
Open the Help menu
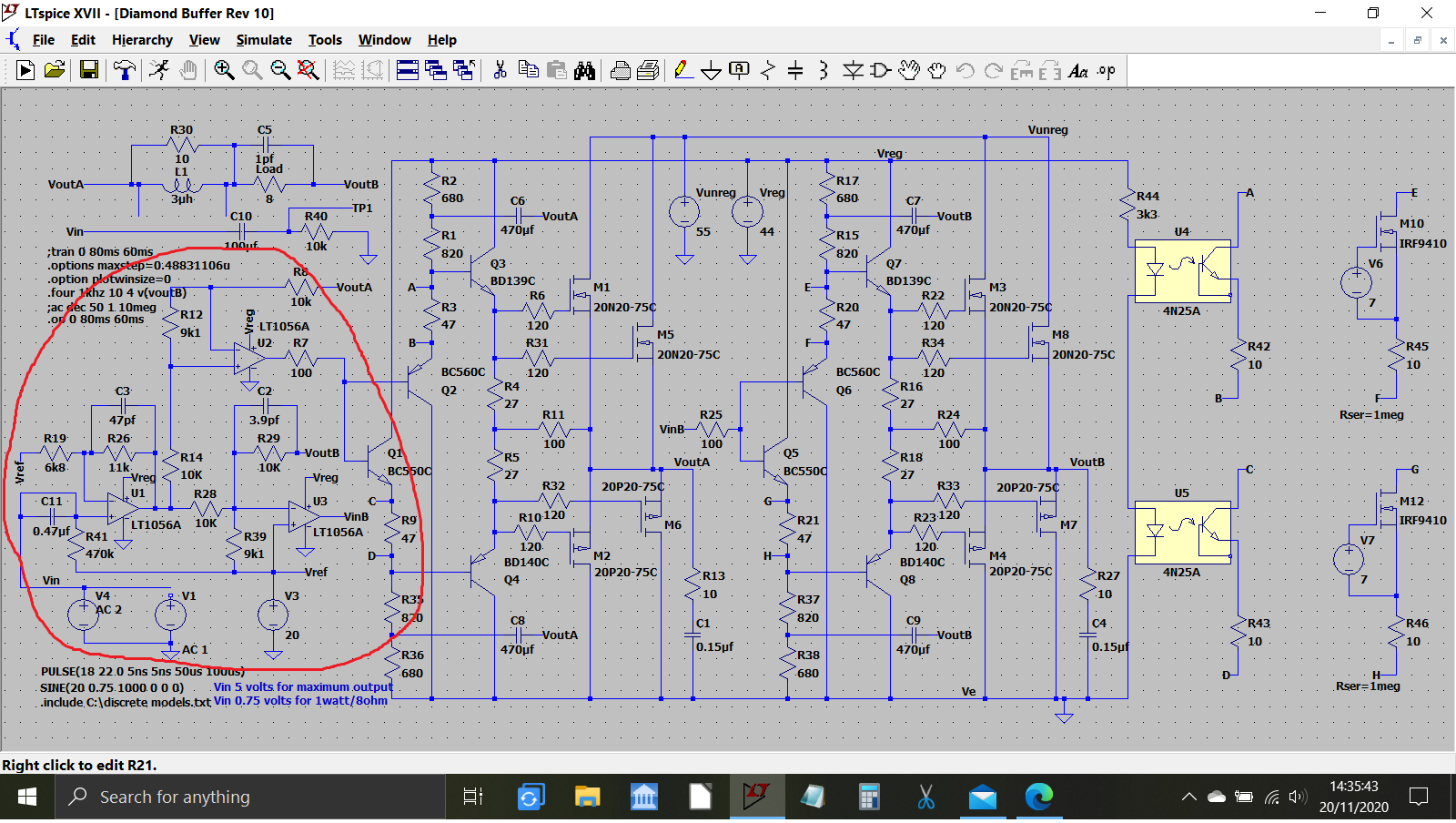pyautogui.click(x=442, y=40)
